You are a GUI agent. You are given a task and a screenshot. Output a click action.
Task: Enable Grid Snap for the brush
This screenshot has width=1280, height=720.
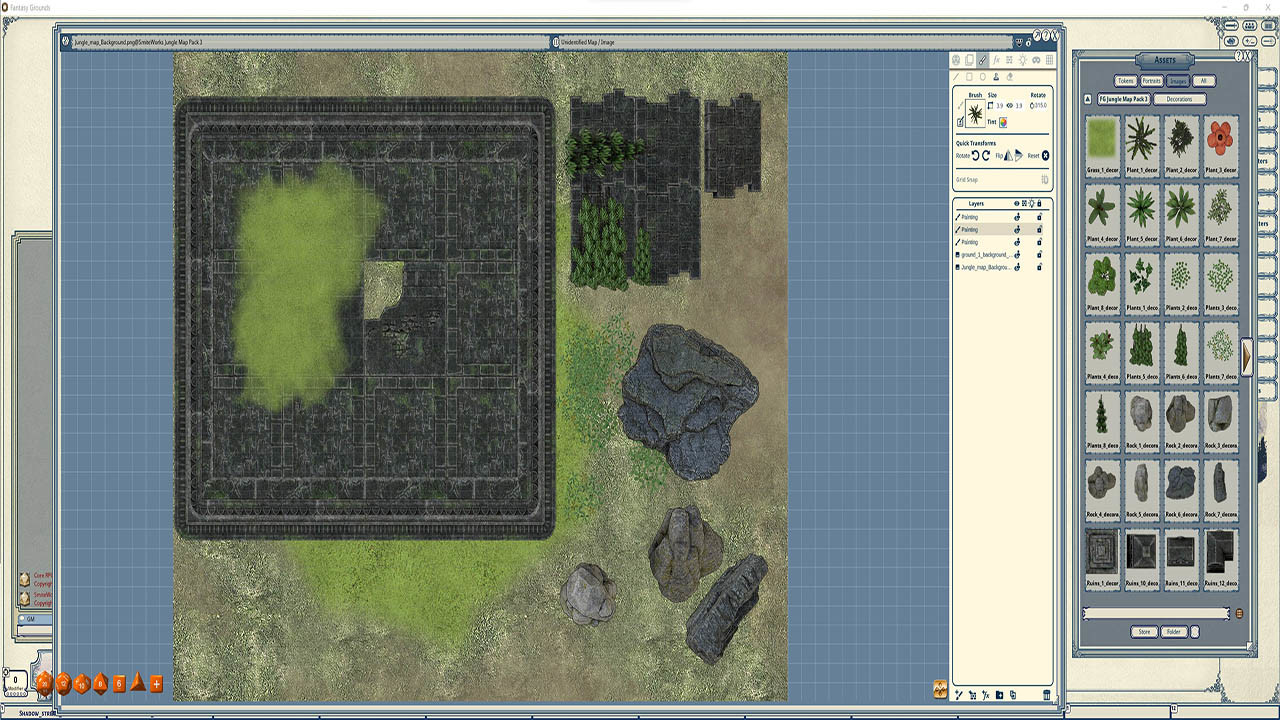[1045, 180]
